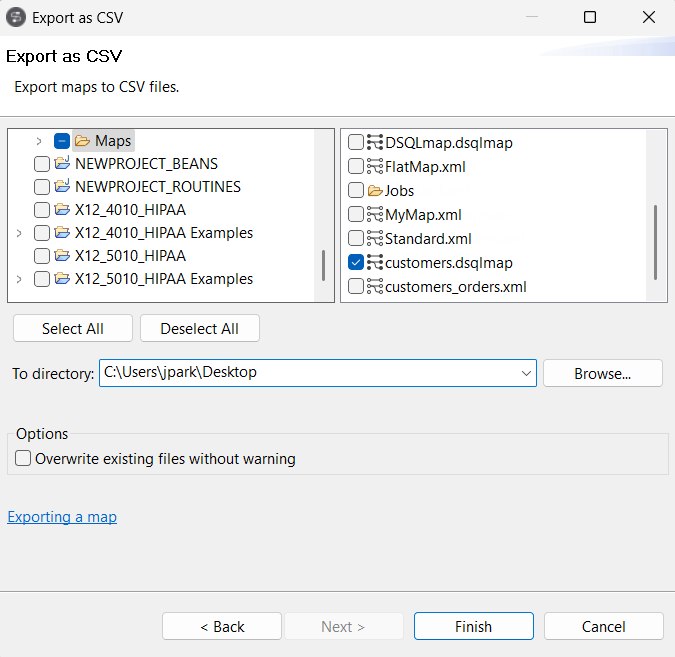Image resolution: width=675 pixels, height=657 pixels.
Task: Select the X12_4010_HIPAA tree item
Action: click(130, 210)
